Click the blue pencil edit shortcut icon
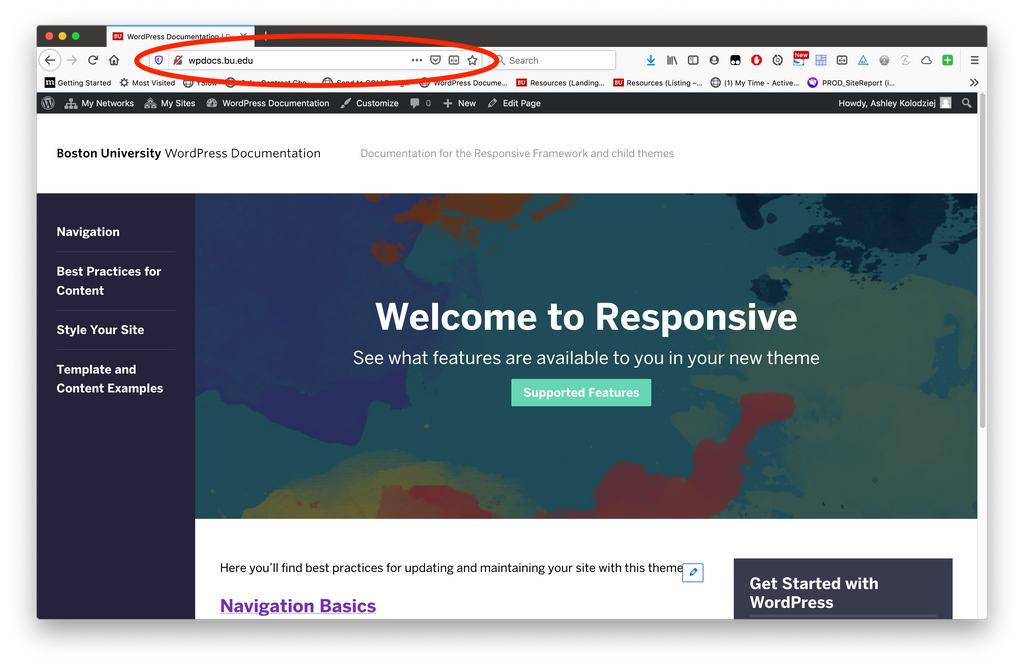 pyautogui.click(x=693, y=572)
